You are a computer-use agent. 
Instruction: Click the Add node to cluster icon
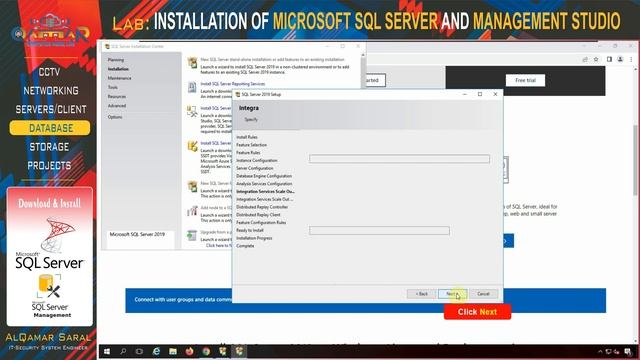[x=192, y=211]
